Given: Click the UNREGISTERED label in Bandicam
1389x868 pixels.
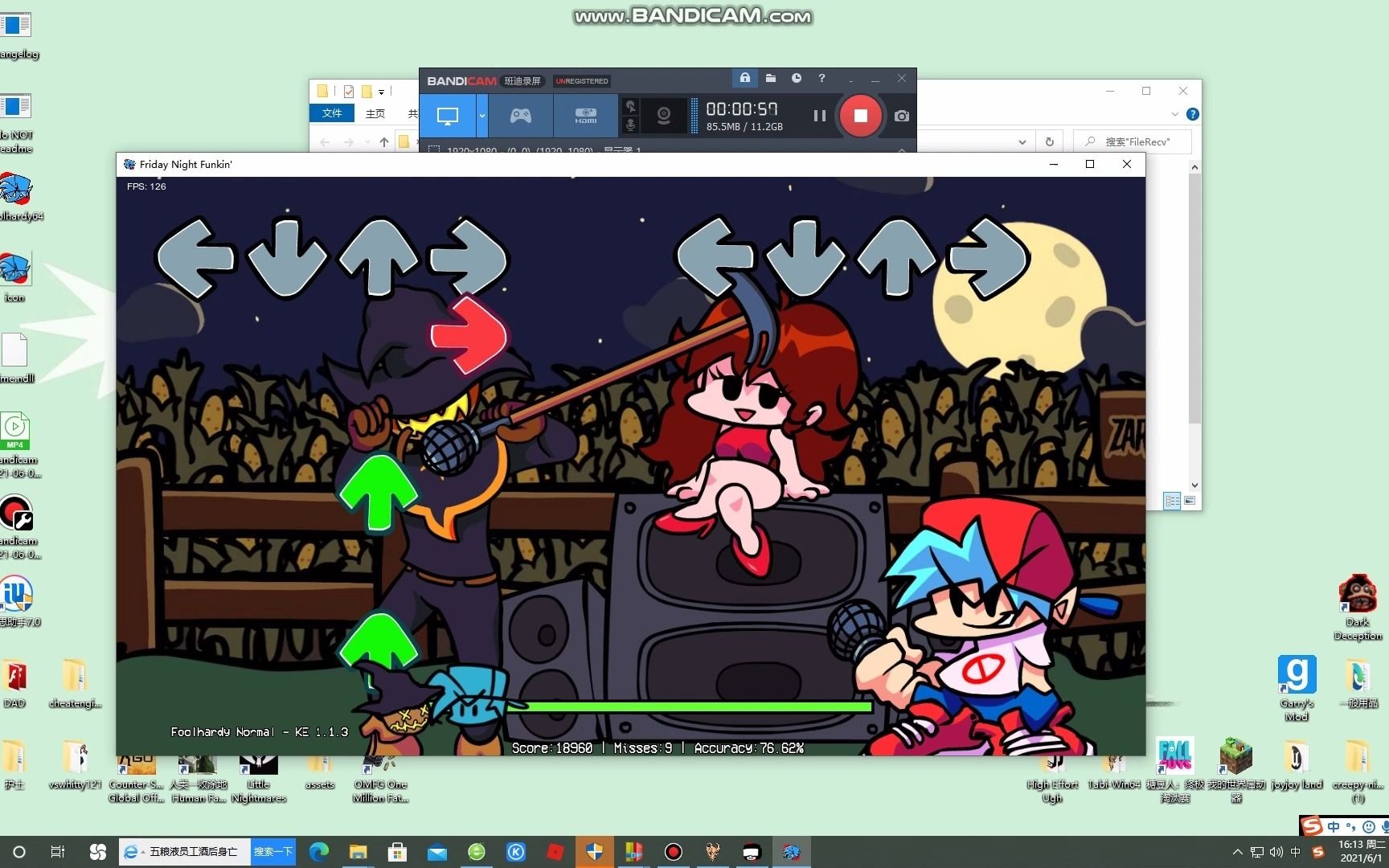Looking at the screenshot, I should click(x=582, y=81).
